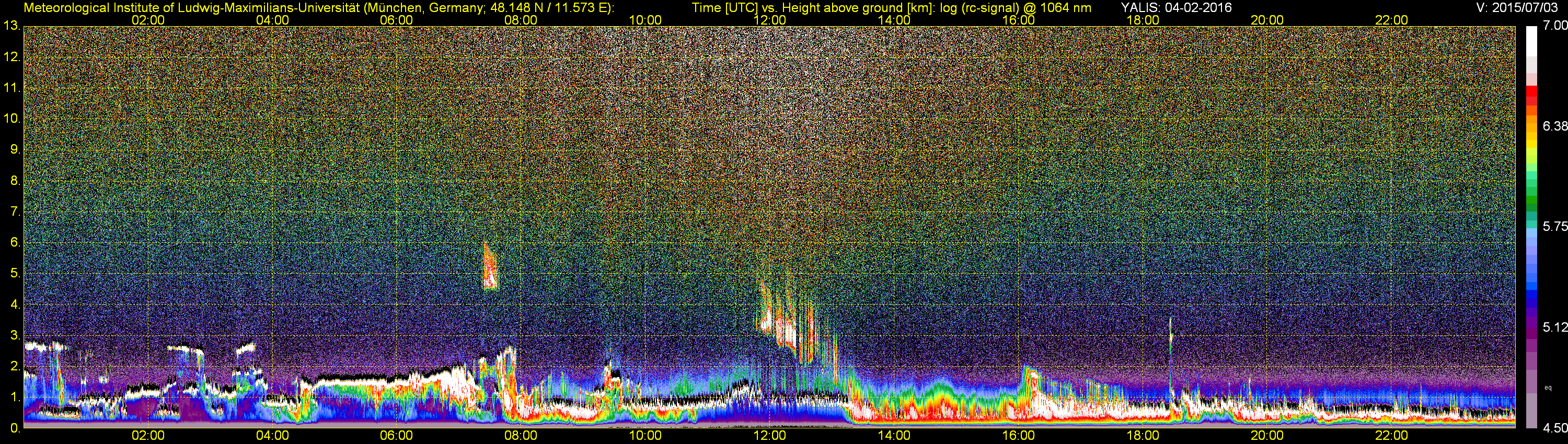Click the 8 km height axis label
The width and height of the screenshot is (1568, 444).
[15, 181]
